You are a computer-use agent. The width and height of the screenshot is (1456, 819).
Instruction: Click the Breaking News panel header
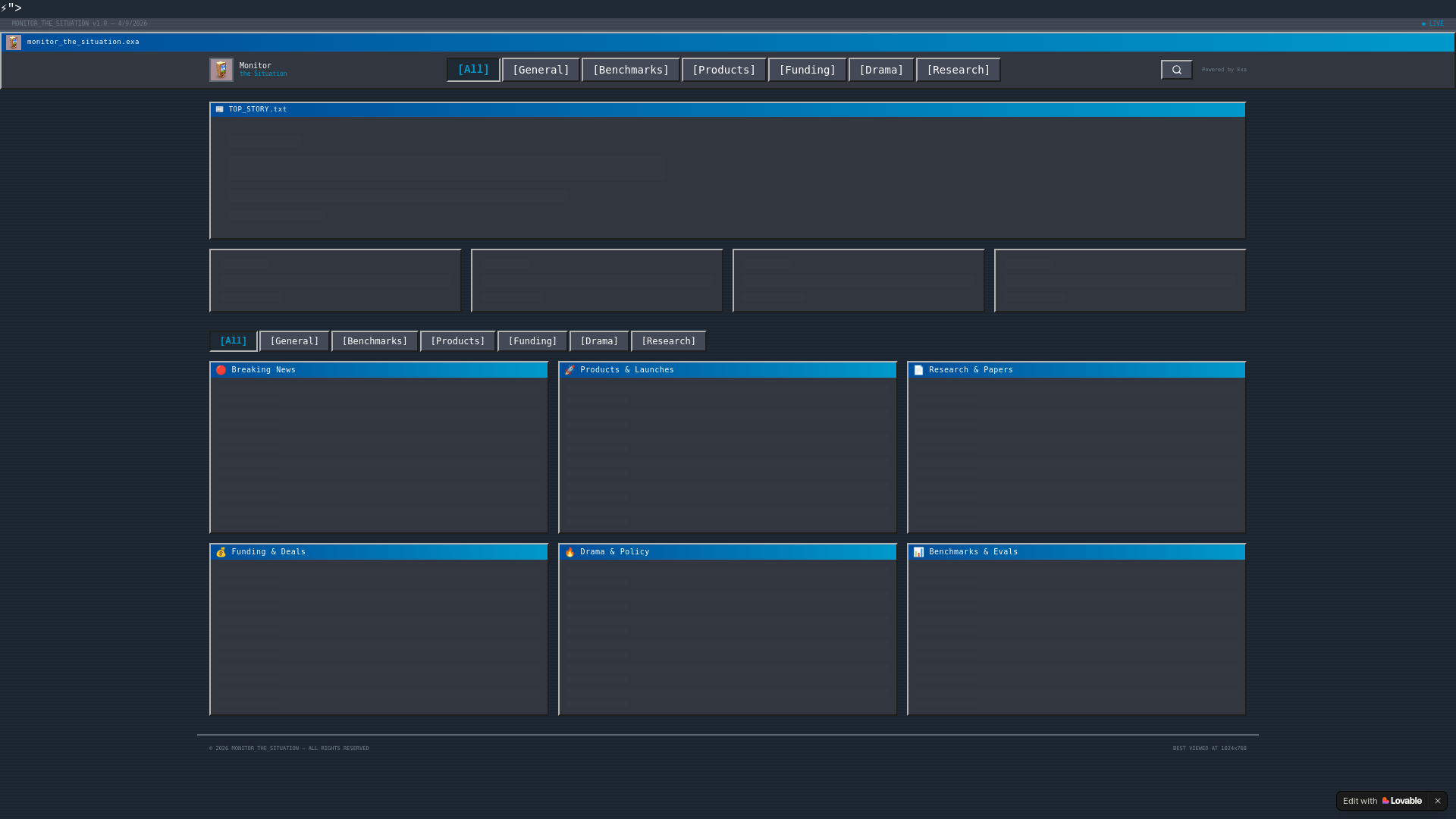379,370
